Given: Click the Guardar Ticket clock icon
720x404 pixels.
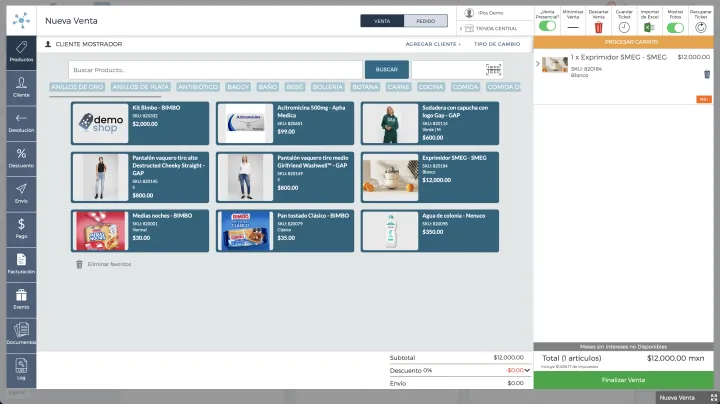Looking at the screenshot, I should point(623,27).
